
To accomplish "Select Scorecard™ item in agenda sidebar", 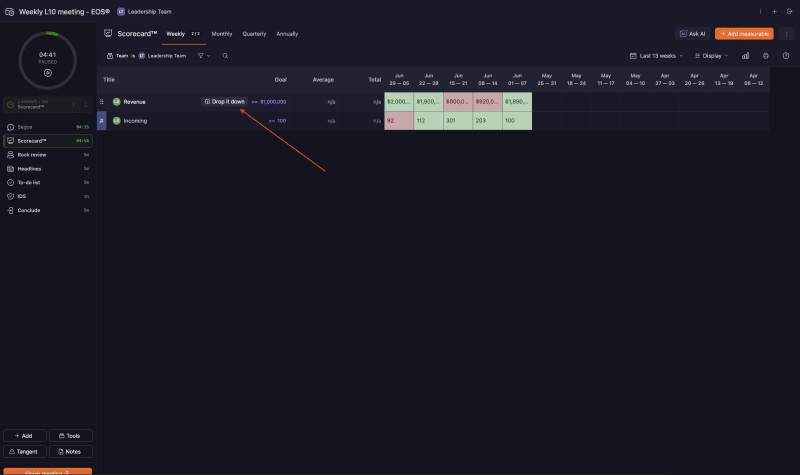I will pos(47,141).
